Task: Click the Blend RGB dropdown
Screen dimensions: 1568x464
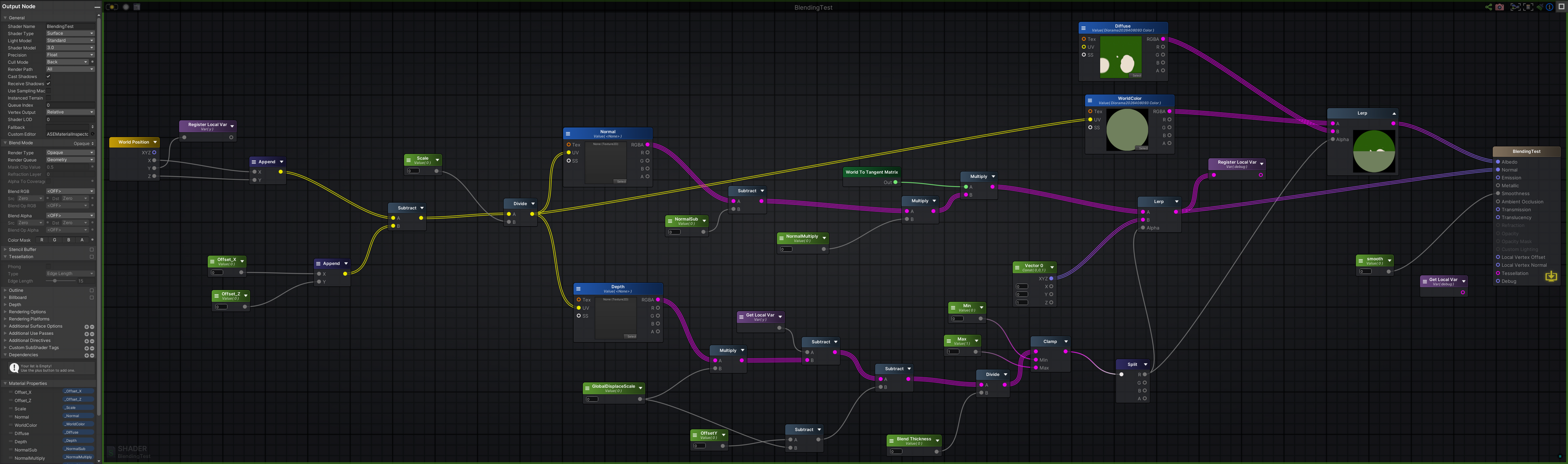Action: click(70, 191)
